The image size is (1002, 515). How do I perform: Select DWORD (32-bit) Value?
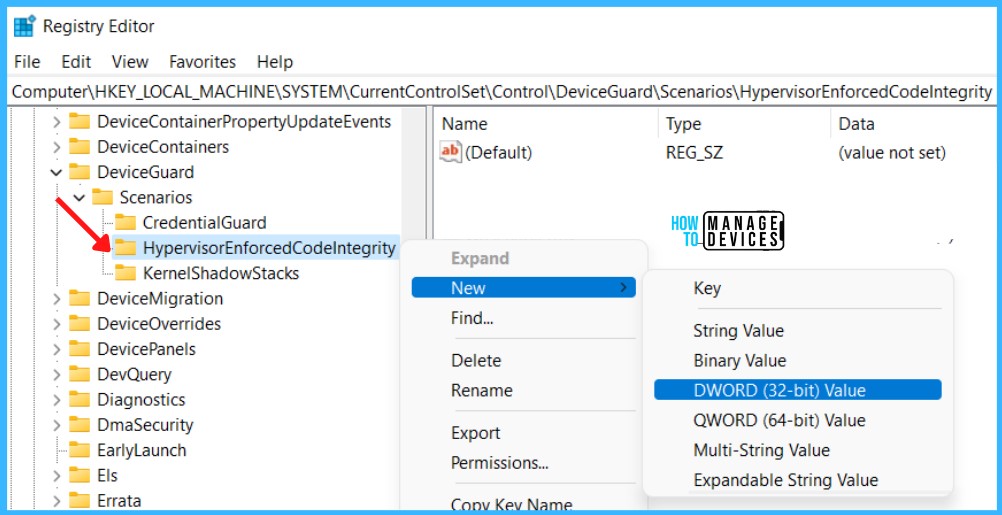[x=798, y=390]
